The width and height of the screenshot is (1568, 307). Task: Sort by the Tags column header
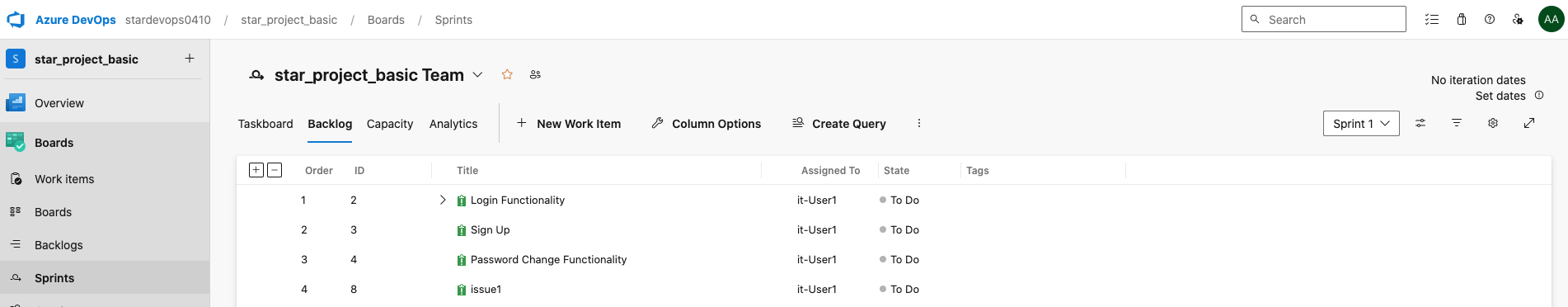(978, 171)
